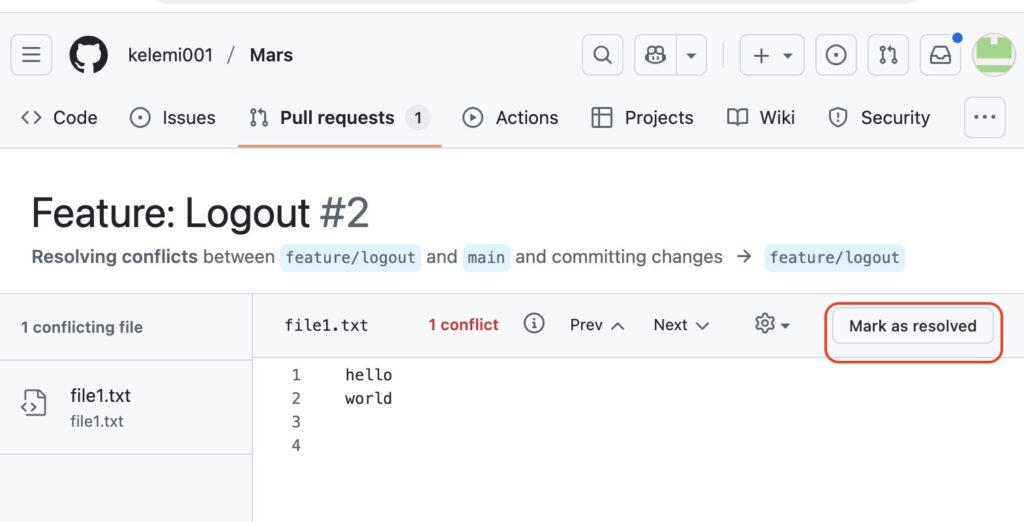The image size is (1024, 522).
Task: Expand the Copilot dropdown arrow
Action: 690,55
